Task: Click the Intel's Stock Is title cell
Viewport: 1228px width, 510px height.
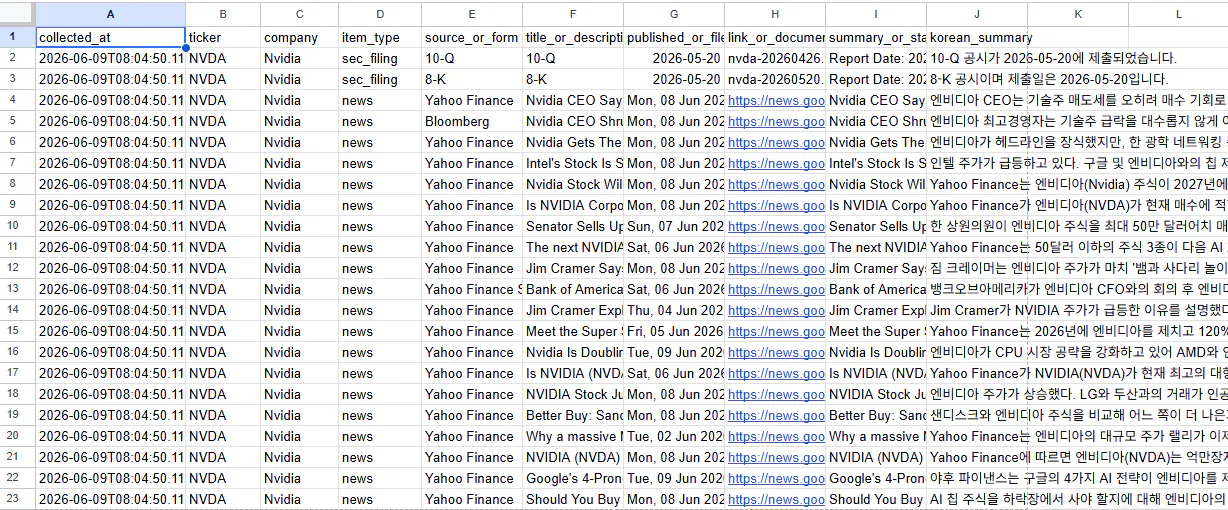Action: coord(573,163)
